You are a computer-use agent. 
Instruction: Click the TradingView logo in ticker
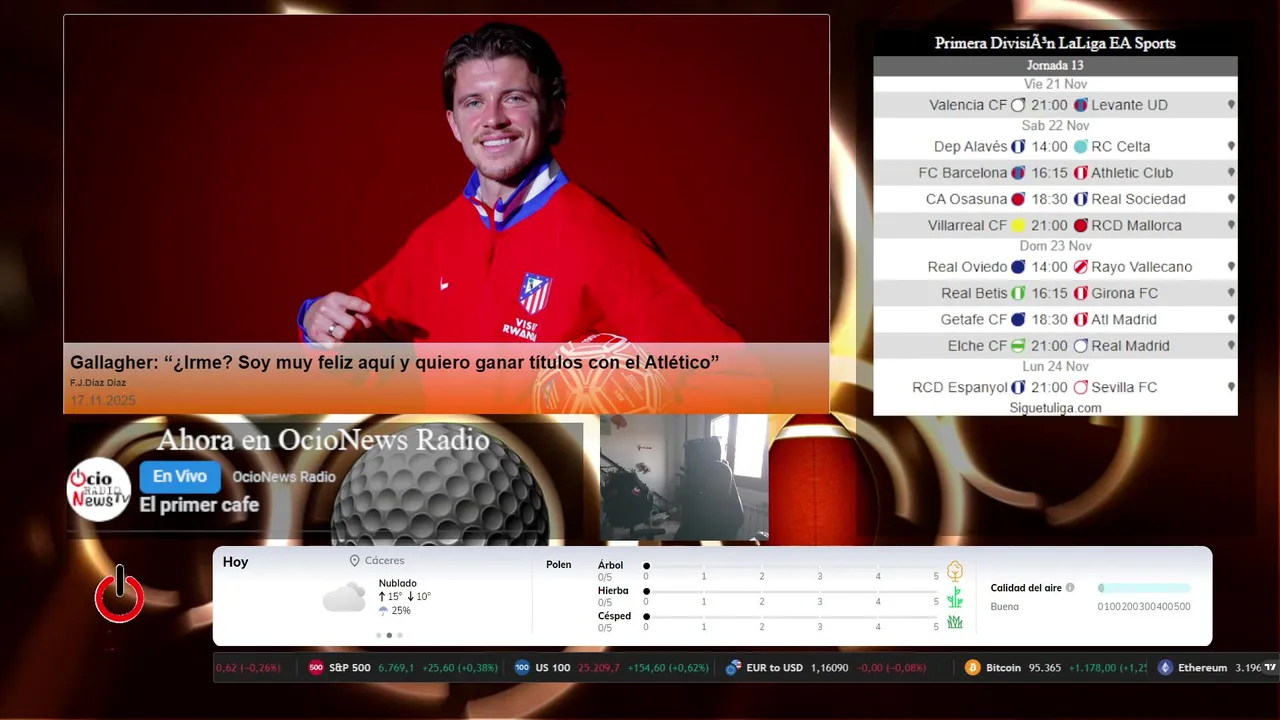pyautogui.click(x=1270, y=667)
